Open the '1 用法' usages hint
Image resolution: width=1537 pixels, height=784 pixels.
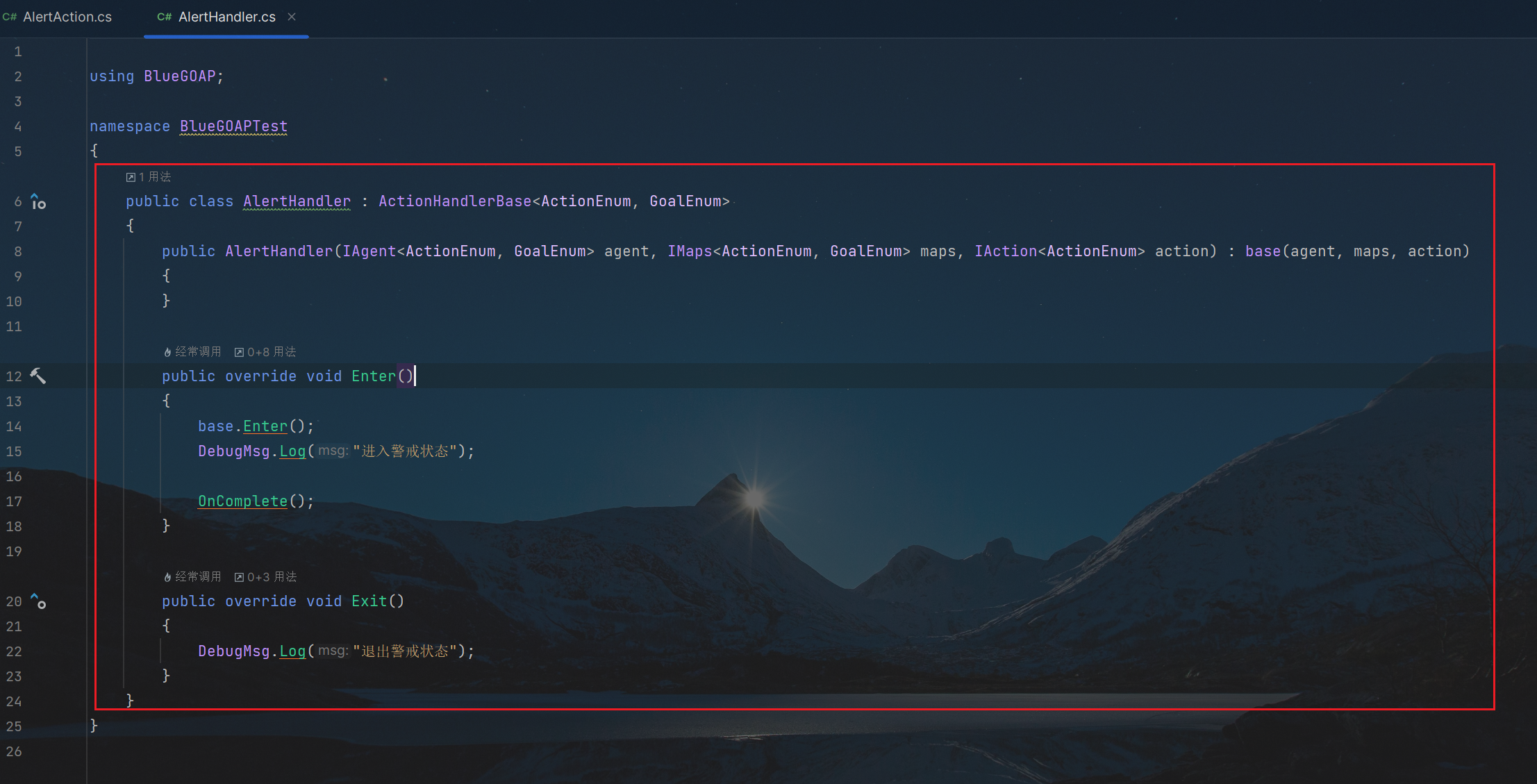coord(155,177)
